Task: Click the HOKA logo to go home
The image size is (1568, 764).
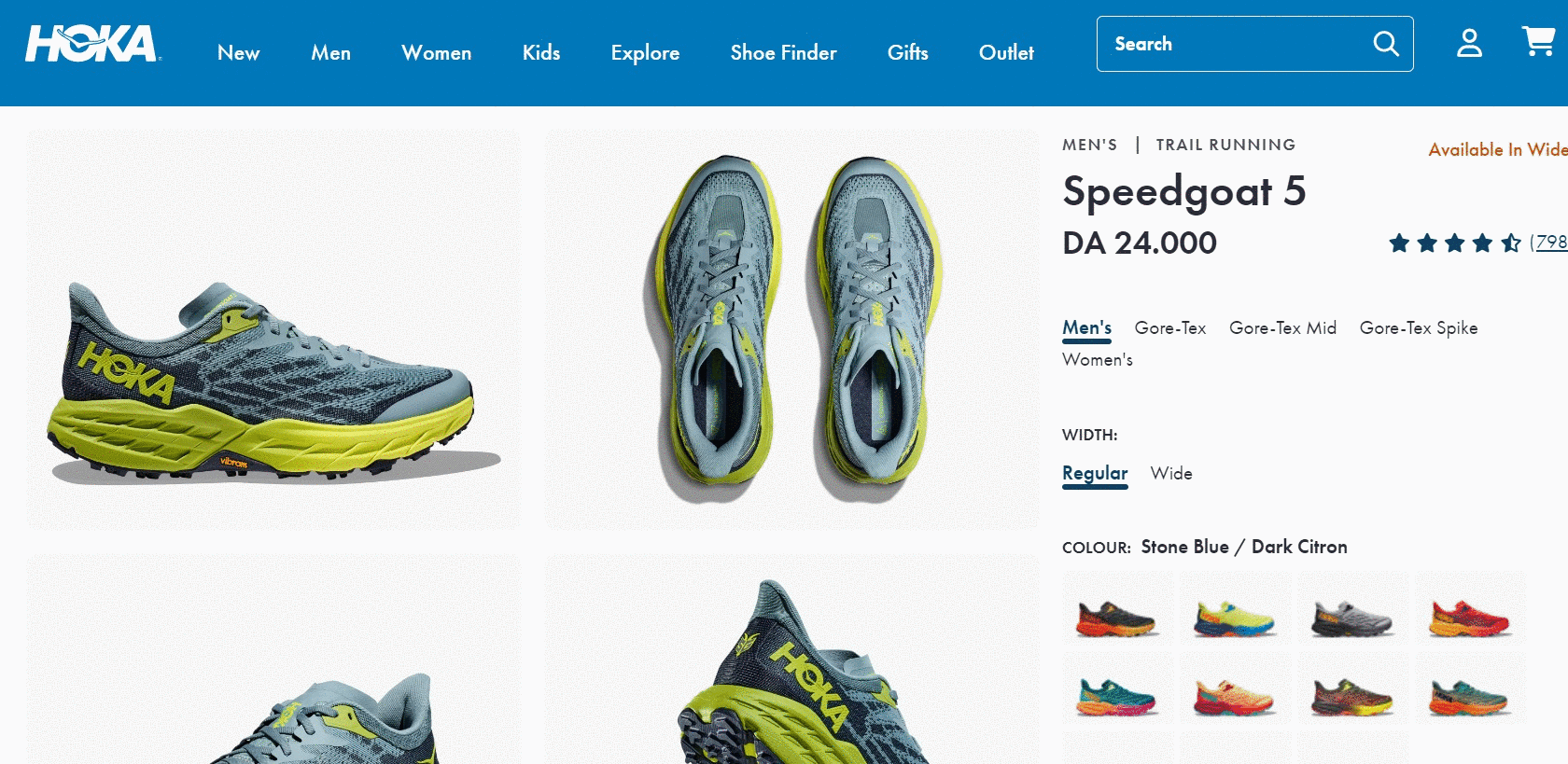Action: pyautogui.click(x=93, y=44)
